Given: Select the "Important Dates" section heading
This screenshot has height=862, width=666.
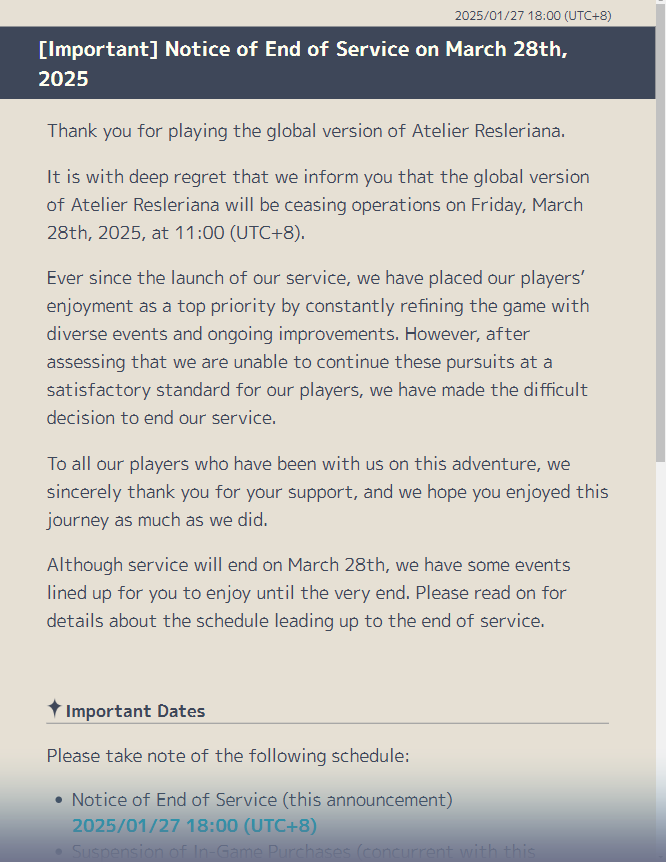Looking at the screenshot, I should [x=135, y=712].
